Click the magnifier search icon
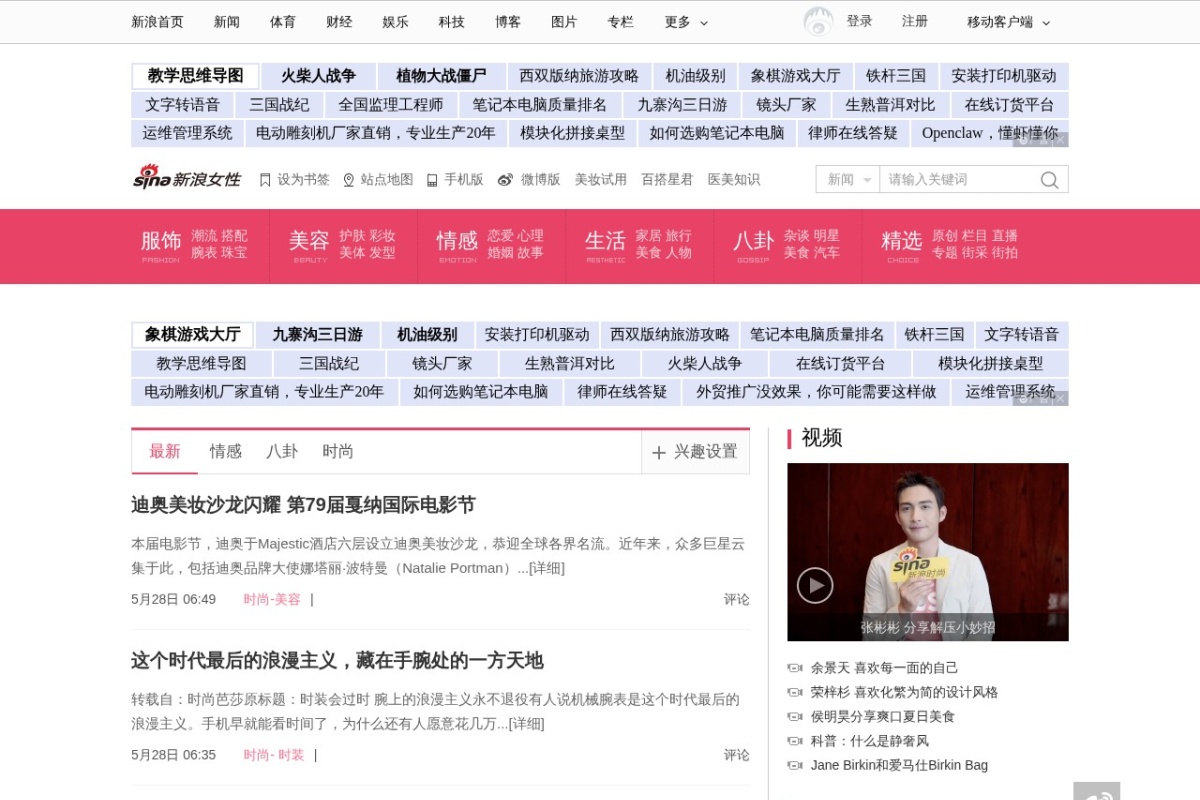Screen dimensions: 1200x800 click(1049, 180)
